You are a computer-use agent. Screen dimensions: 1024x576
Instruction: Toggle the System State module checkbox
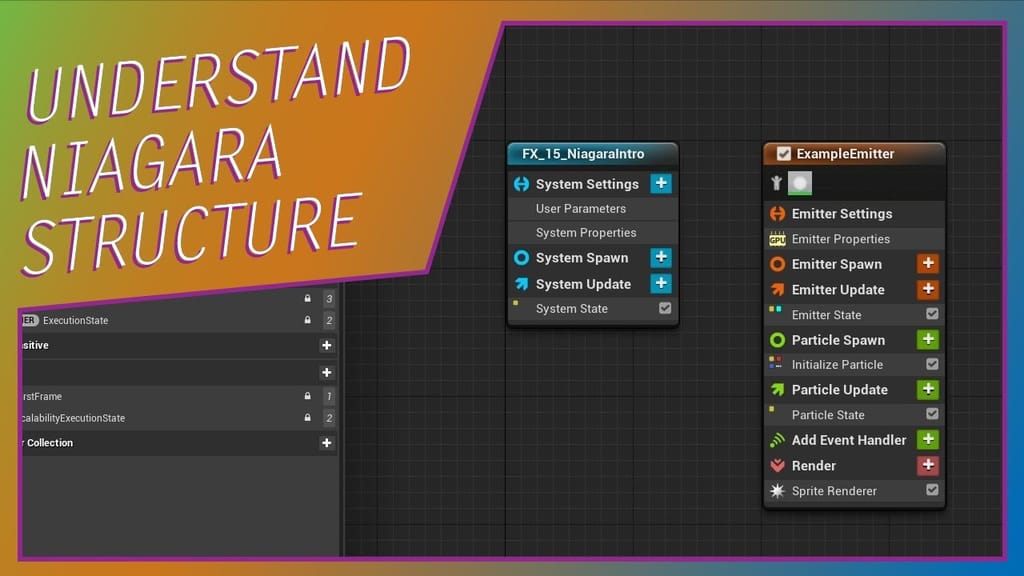665,308
